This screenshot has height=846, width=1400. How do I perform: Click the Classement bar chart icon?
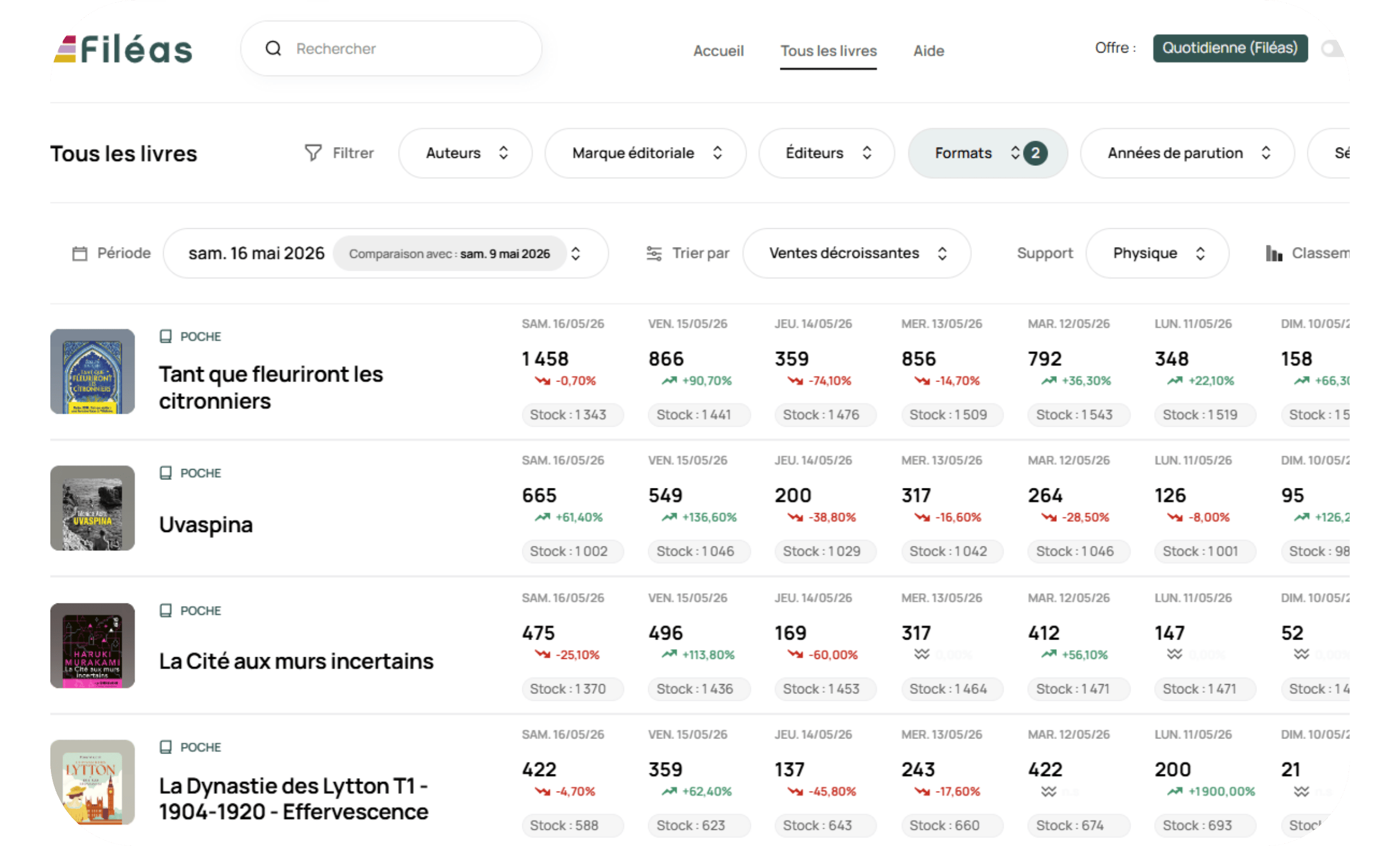(x=1274, y=253)
